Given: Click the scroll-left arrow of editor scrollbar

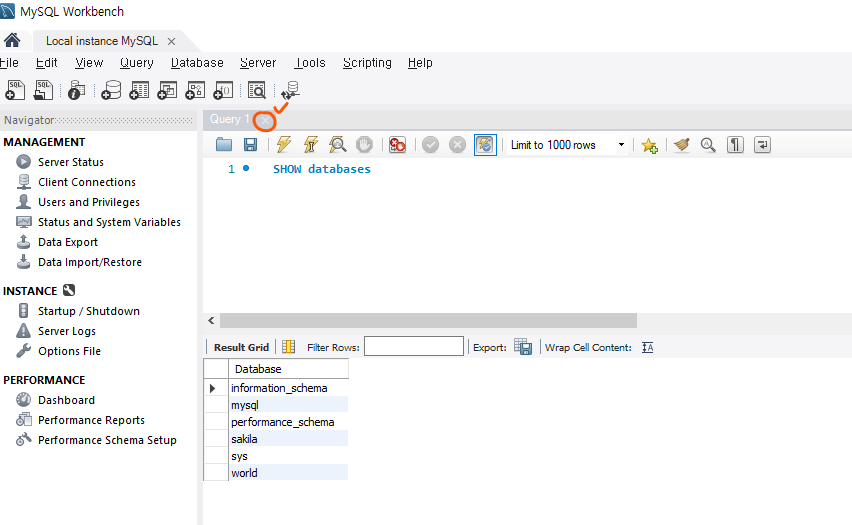Looking at the screenshot, I should coord(211,321).
